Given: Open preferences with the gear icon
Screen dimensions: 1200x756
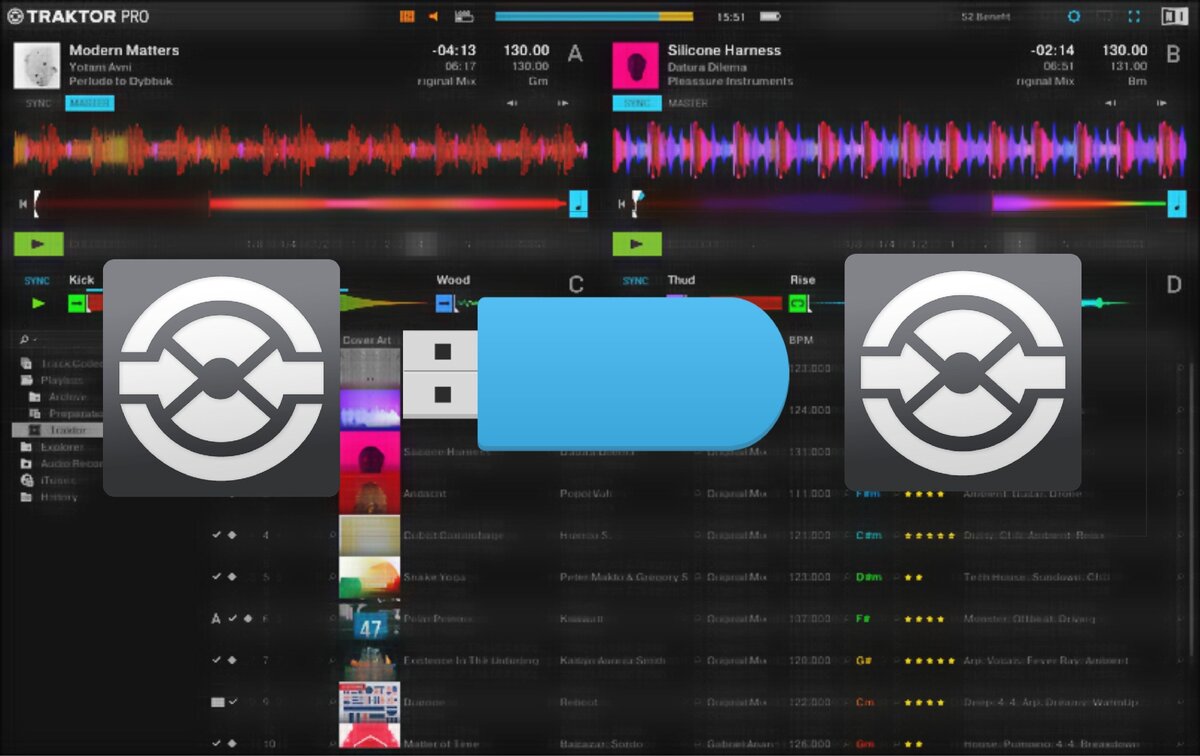Looking at the screenshot, I should [x=1074, y=17].
